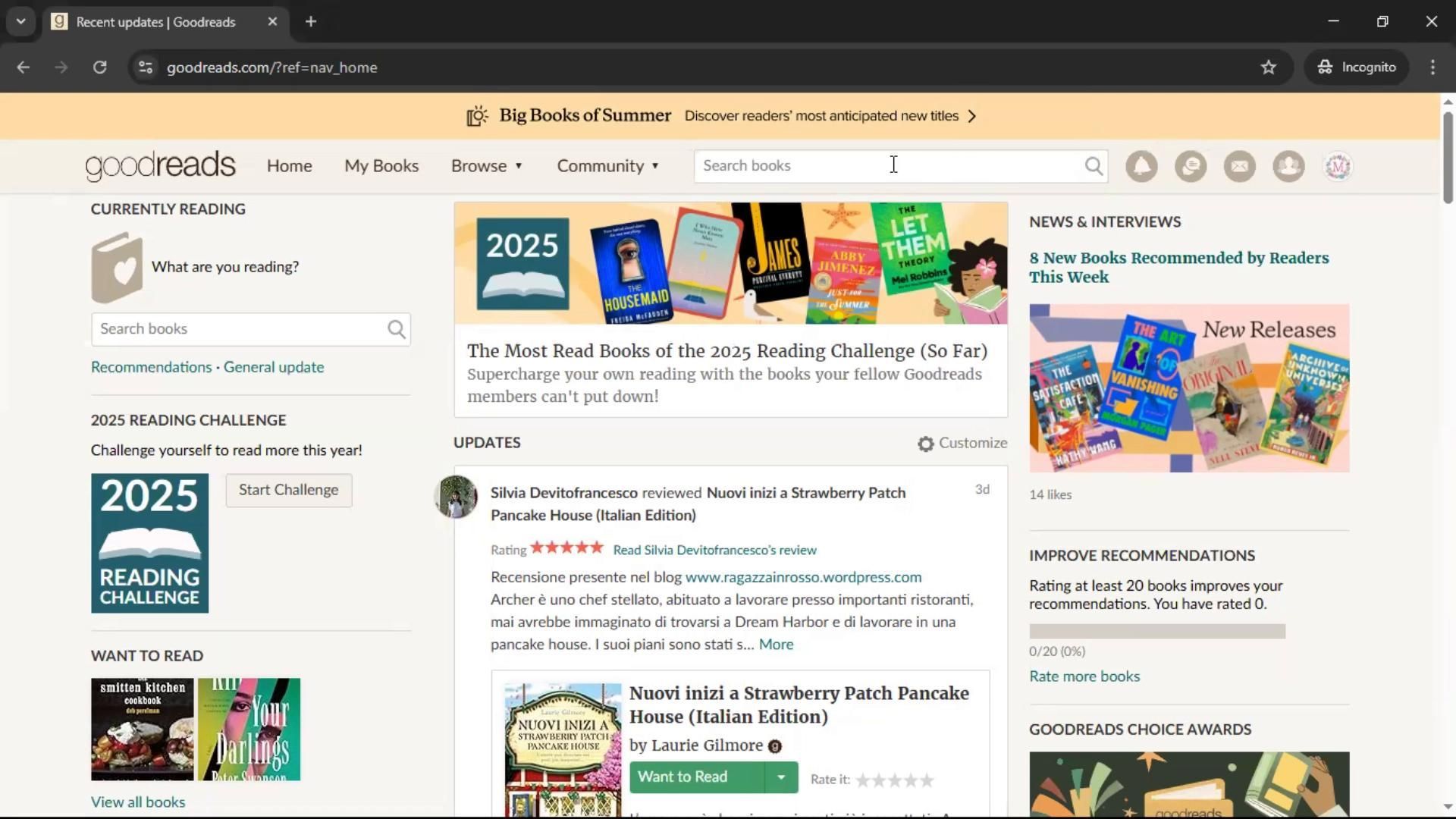This screenshot has height=819, width=1456.
Task: Open the Rate more books link
Action: point(1084,676)
